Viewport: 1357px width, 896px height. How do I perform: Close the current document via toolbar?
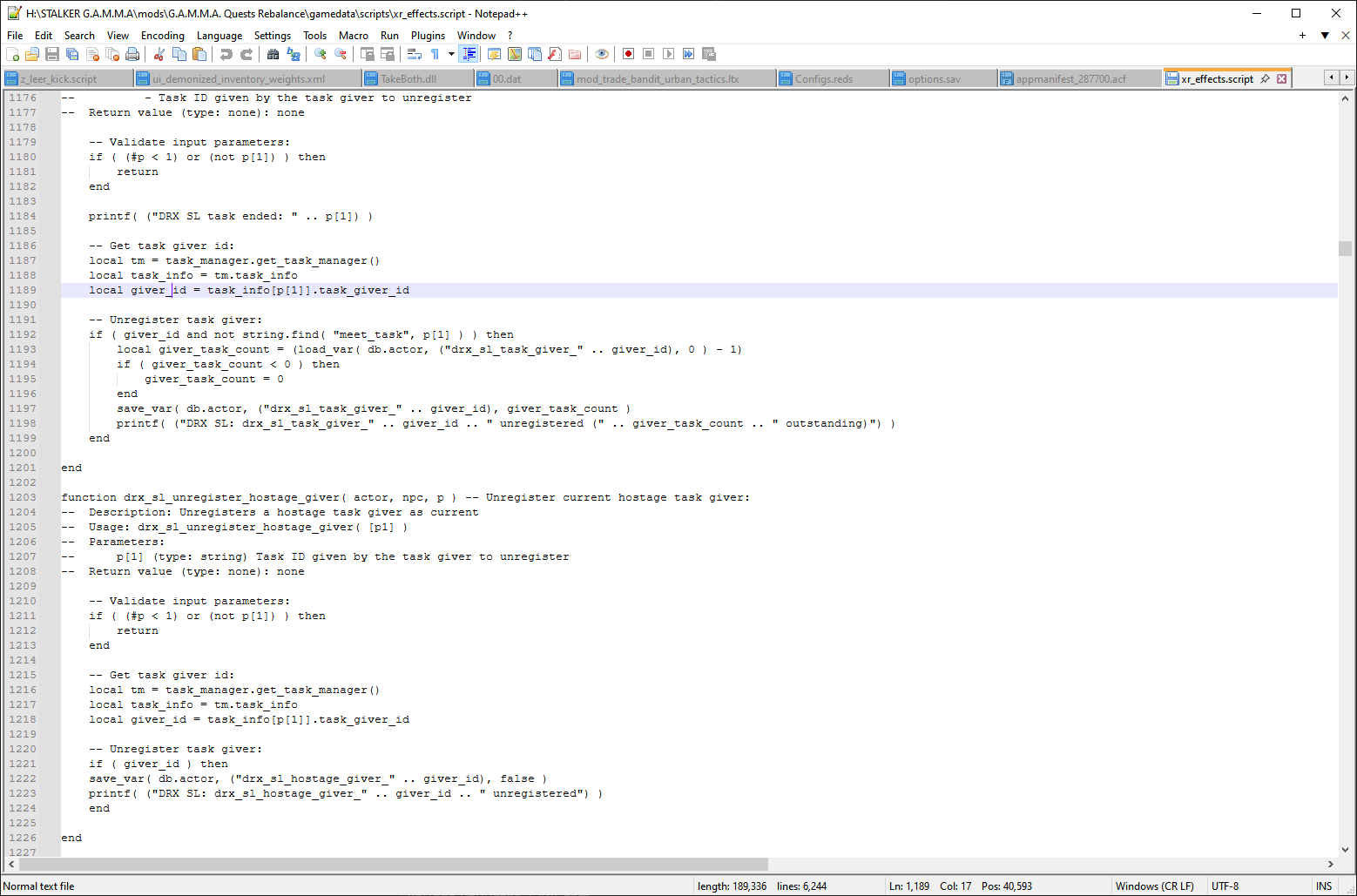click(x=92, y=54)
